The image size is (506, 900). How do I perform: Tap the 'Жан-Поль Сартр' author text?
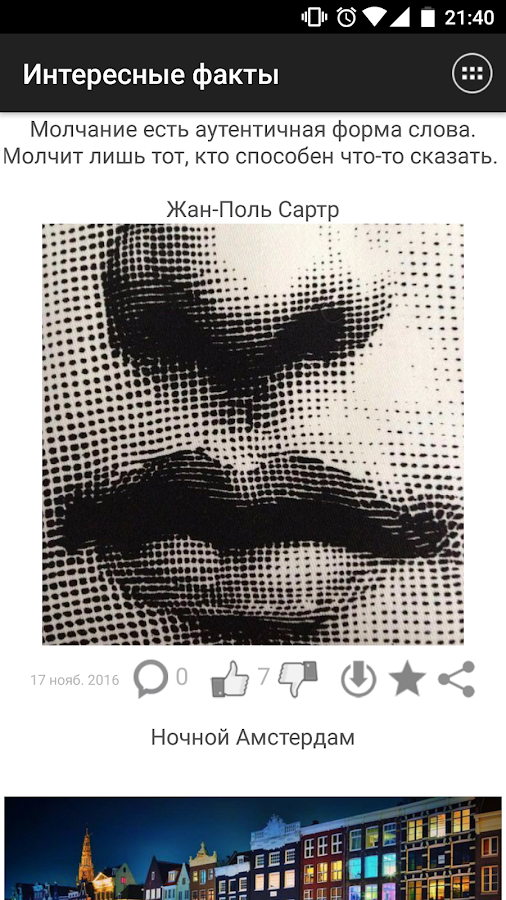[252, 210]
